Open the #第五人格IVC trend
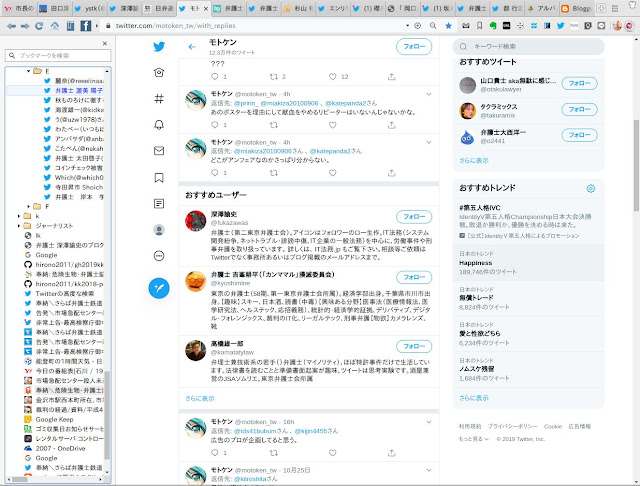 (x=529, y=222)
